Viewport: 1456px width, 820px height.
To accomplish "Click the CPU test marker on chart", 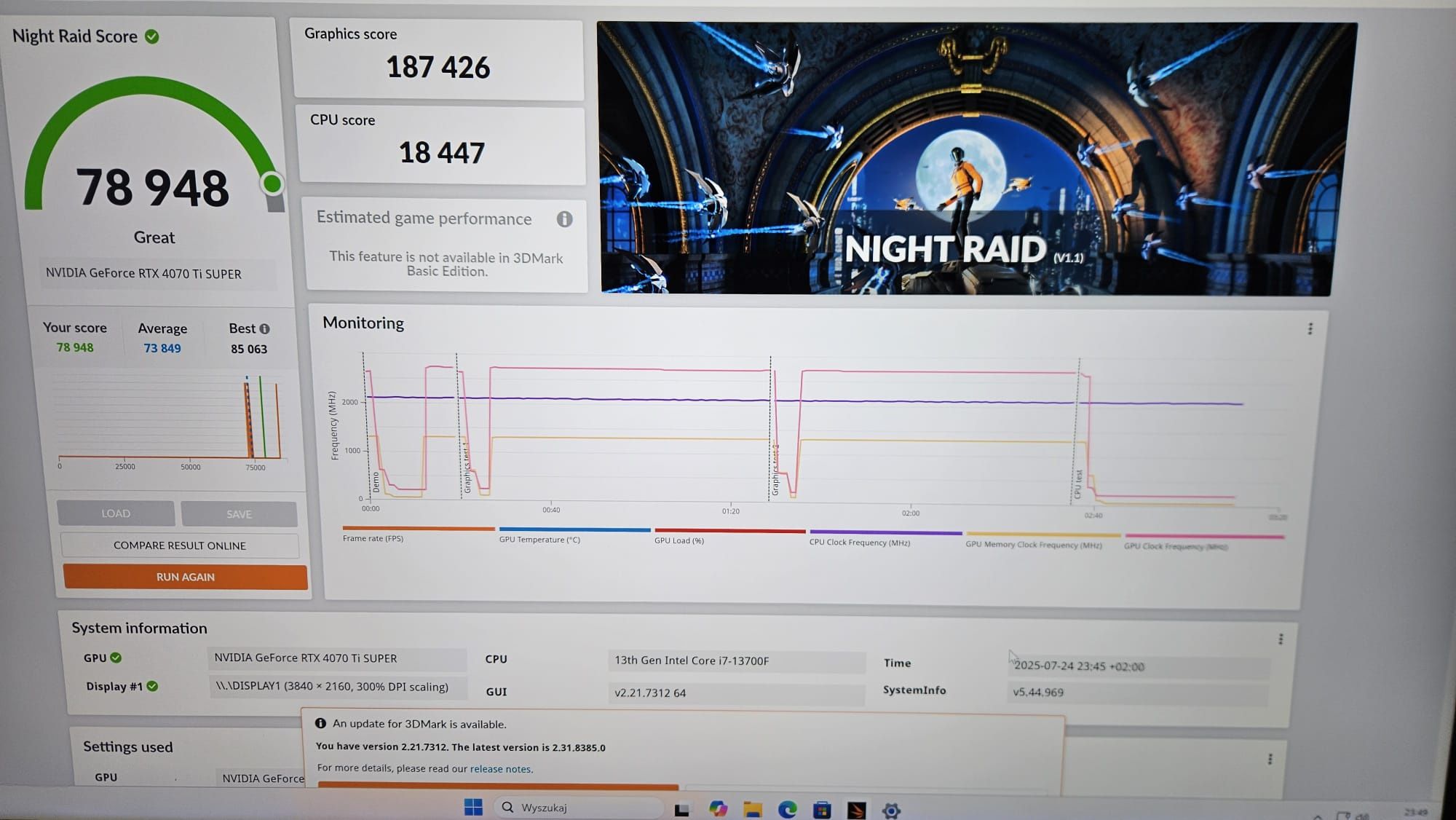I will click(x=1078, y=484).
